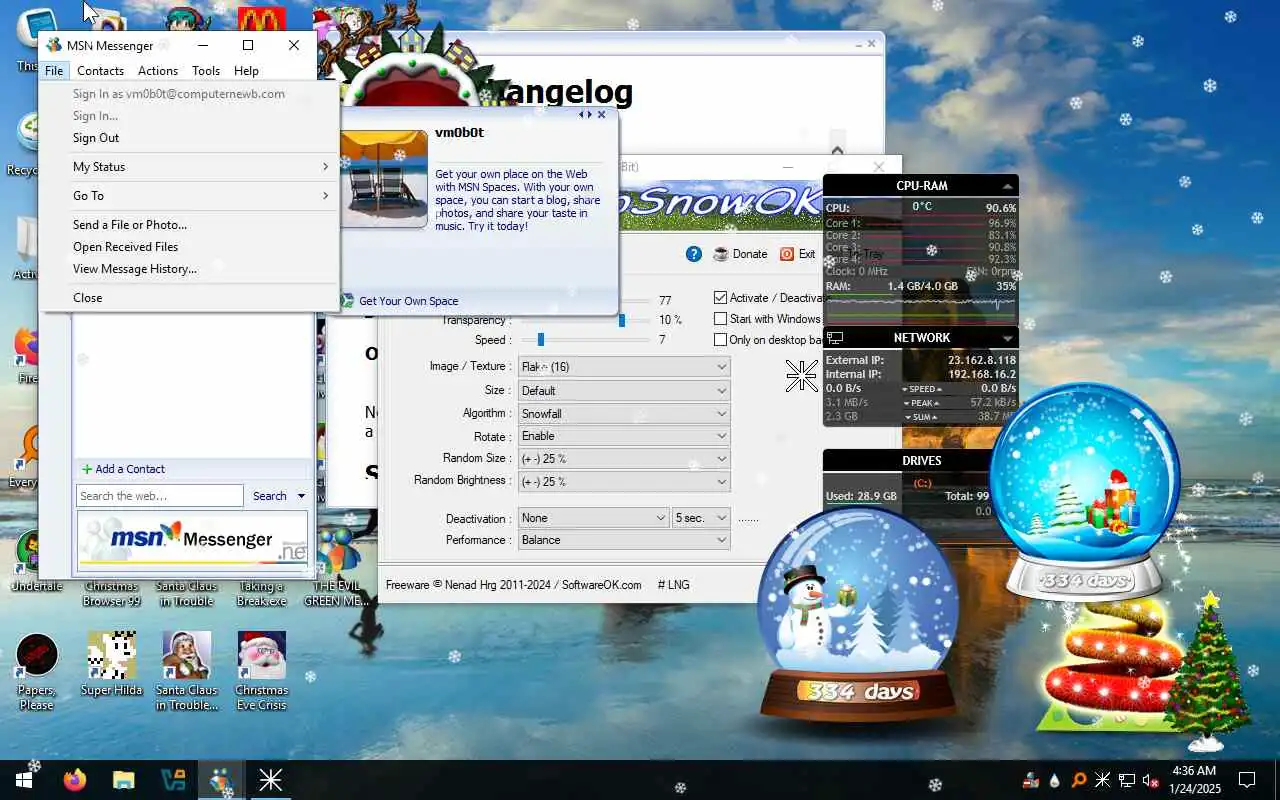
Task: Click the muted volume tray icon
Action: tap(1150, 780)
